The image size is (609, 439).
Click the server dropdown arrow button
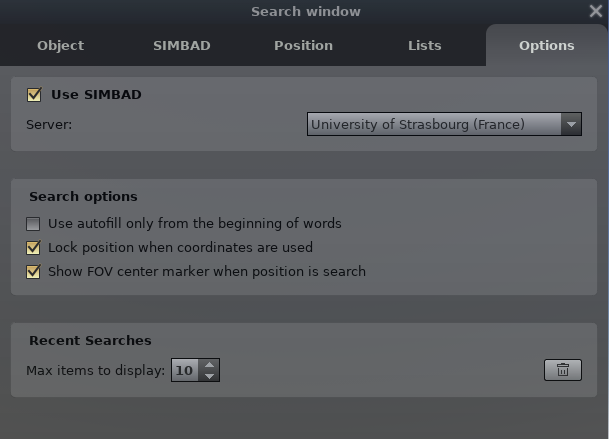coord(571,125)
